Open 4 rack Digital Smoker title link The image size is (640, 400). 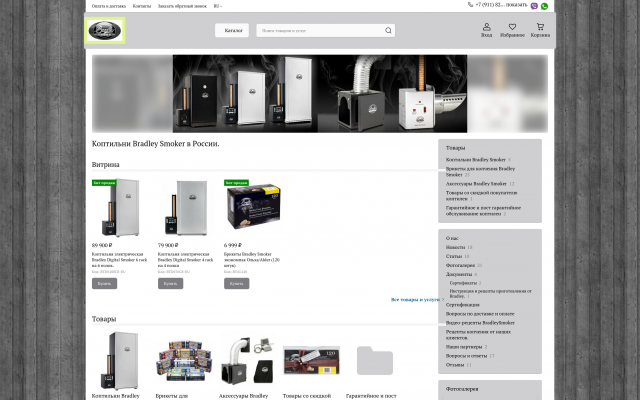pyautogui.click(x=186, y=260)
